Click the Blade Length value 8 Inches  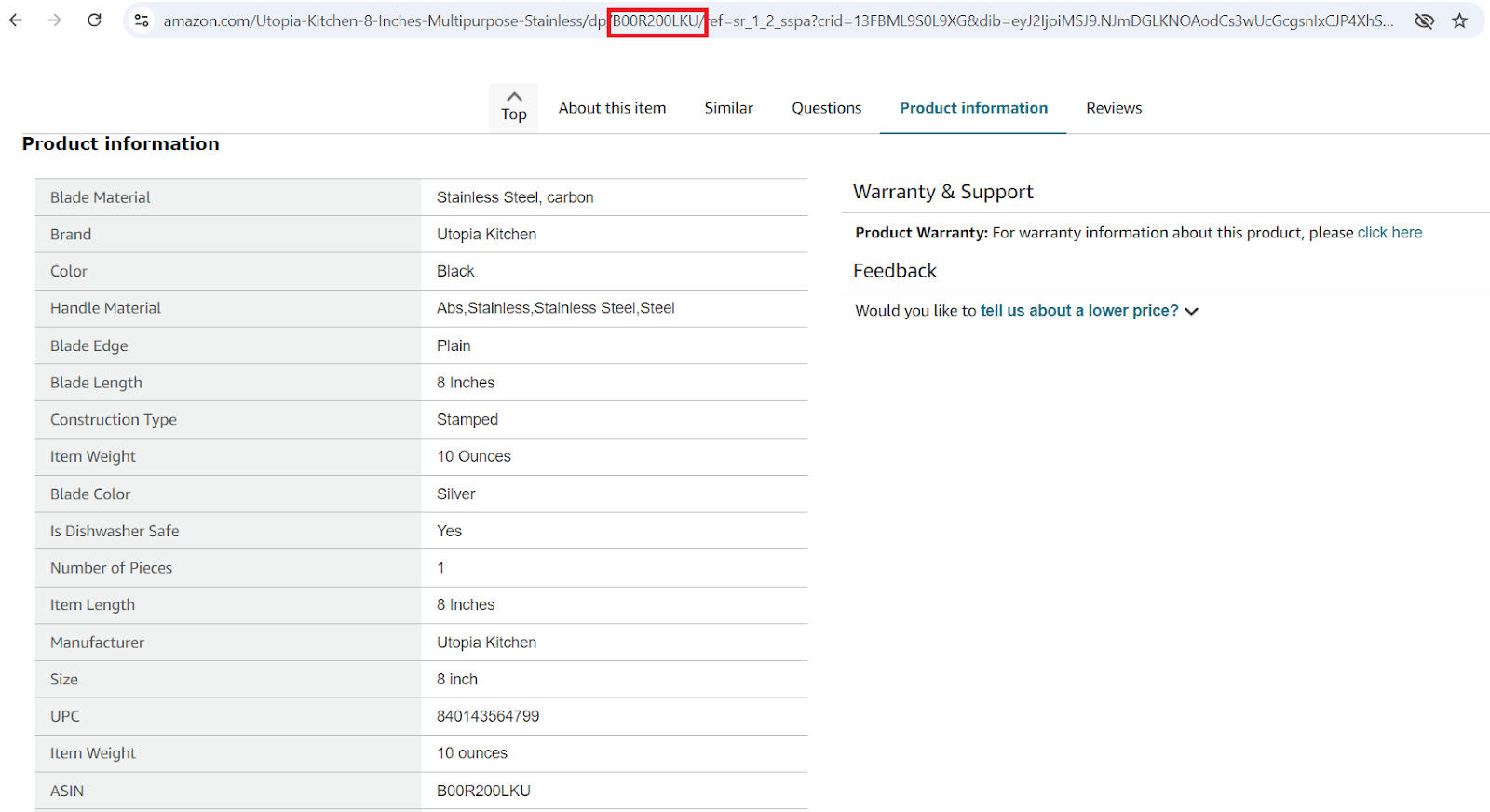pos(466,383)
